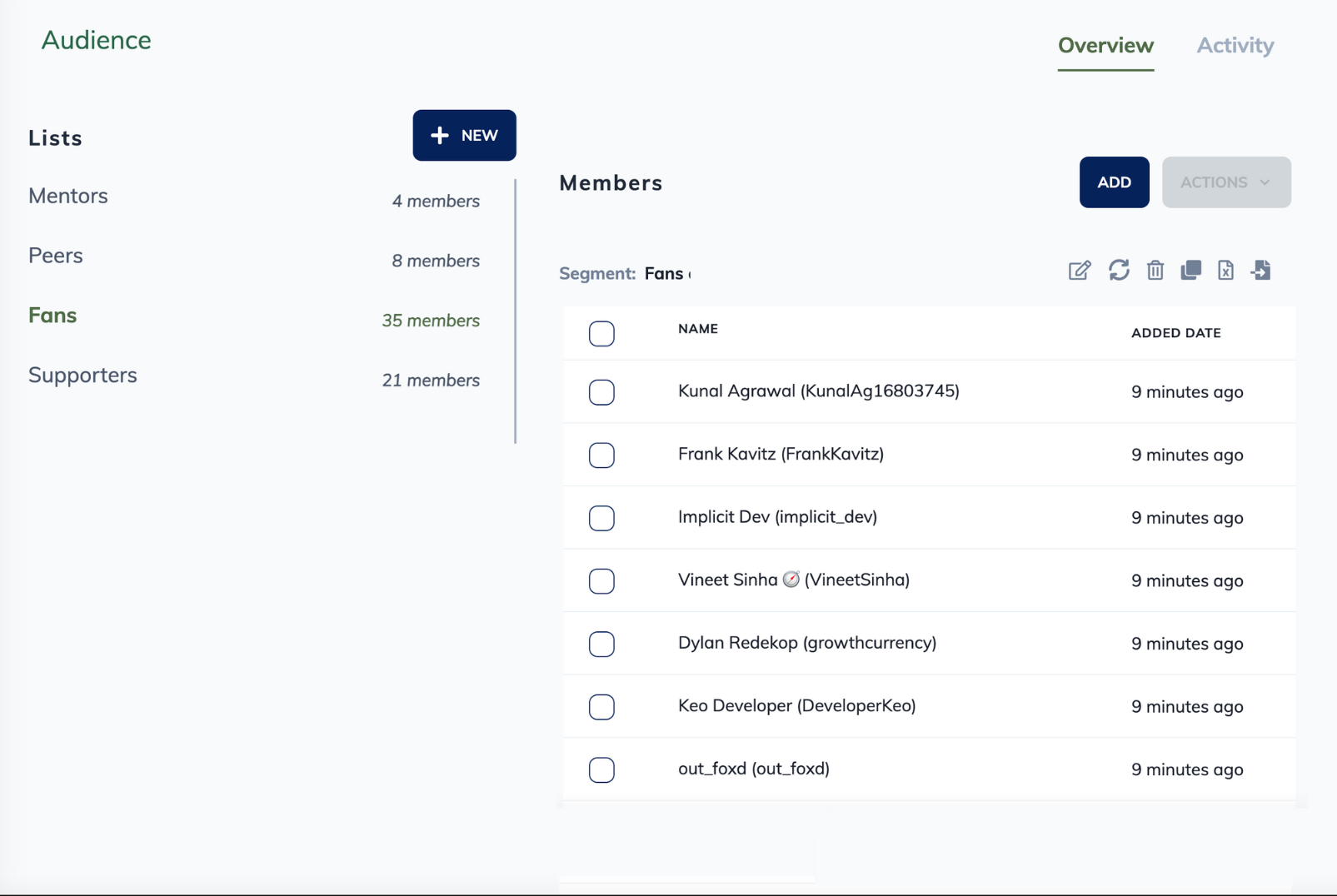Tick the checkbox for Kunal Agrawal
This screenshot has height=896, width=1337.
tap(601, 392)
